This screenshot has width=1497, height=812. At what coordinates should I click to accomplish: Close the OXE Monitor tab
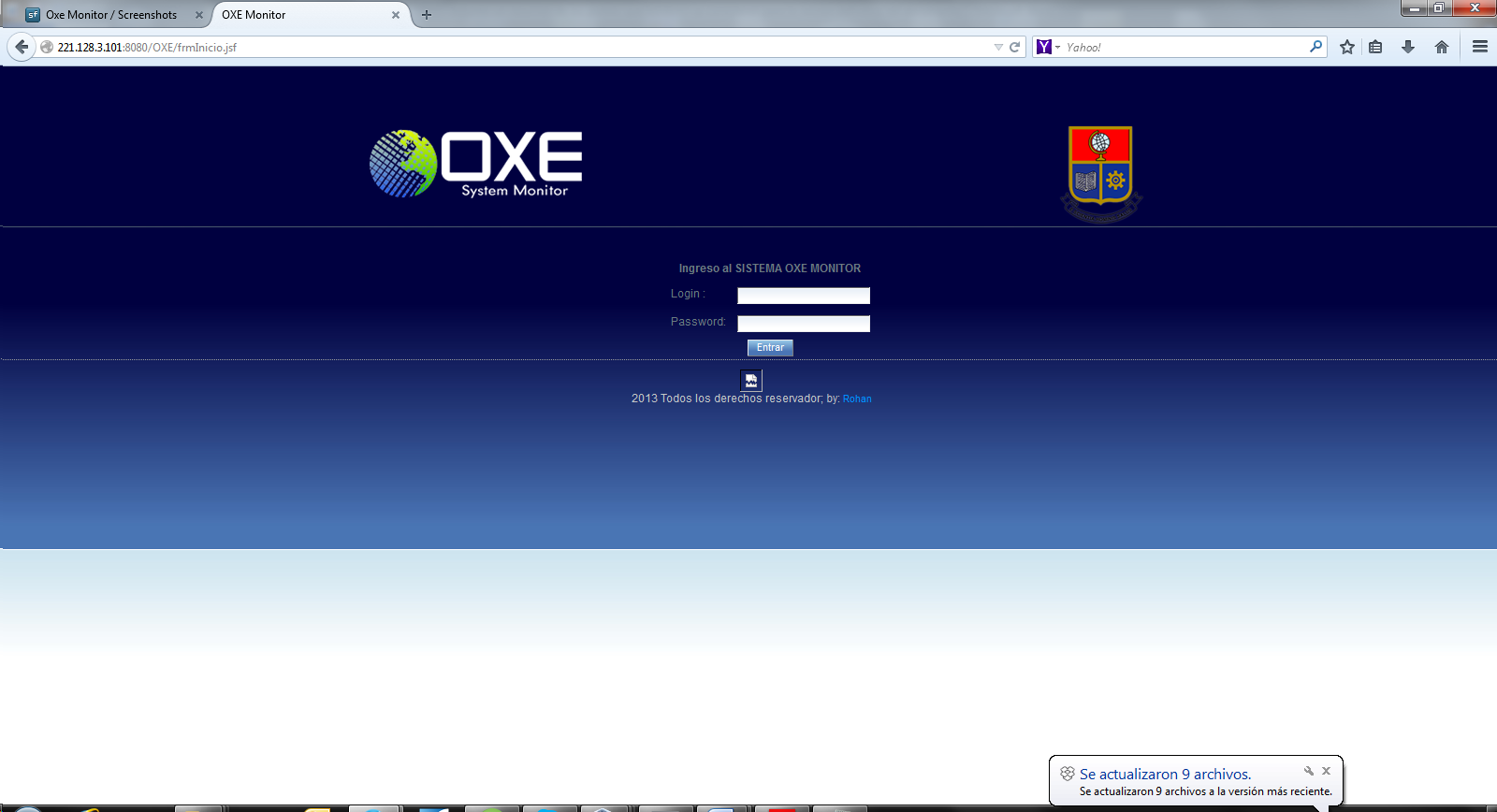click(x=396, y=15)
